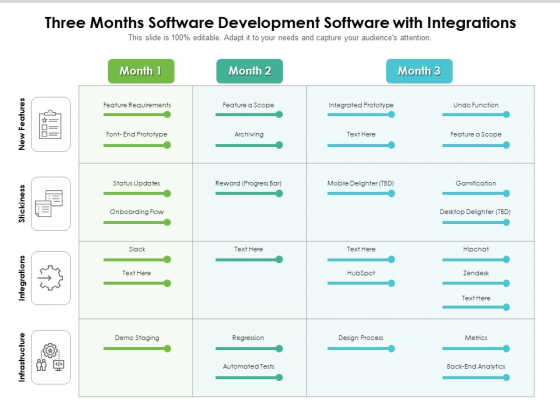This screenshot has width=560, height=420.
Task: Click the Integrations gear with arrow icon
Action: coord(50,278)
